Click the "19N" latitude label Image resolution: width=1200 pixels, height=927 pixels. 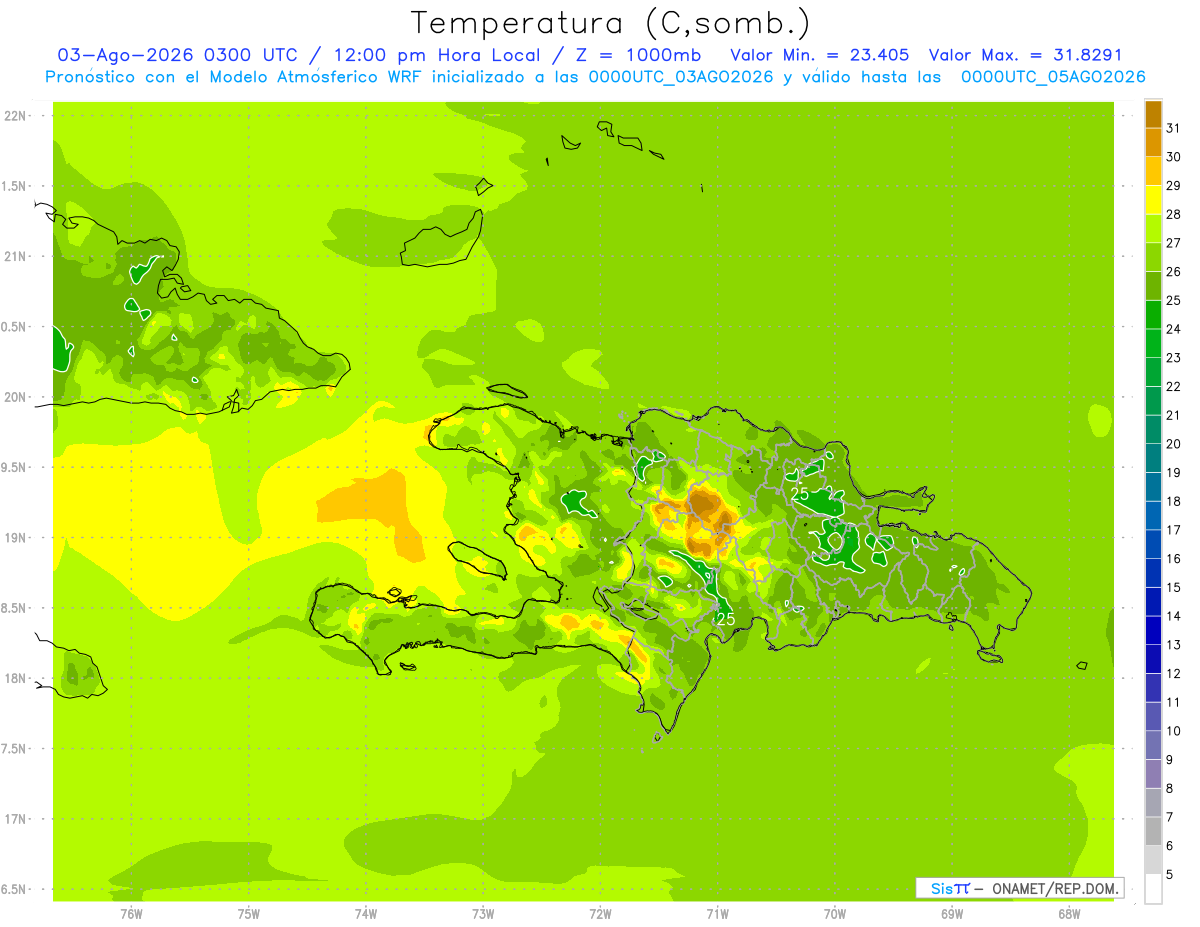[x=16, y=538]
